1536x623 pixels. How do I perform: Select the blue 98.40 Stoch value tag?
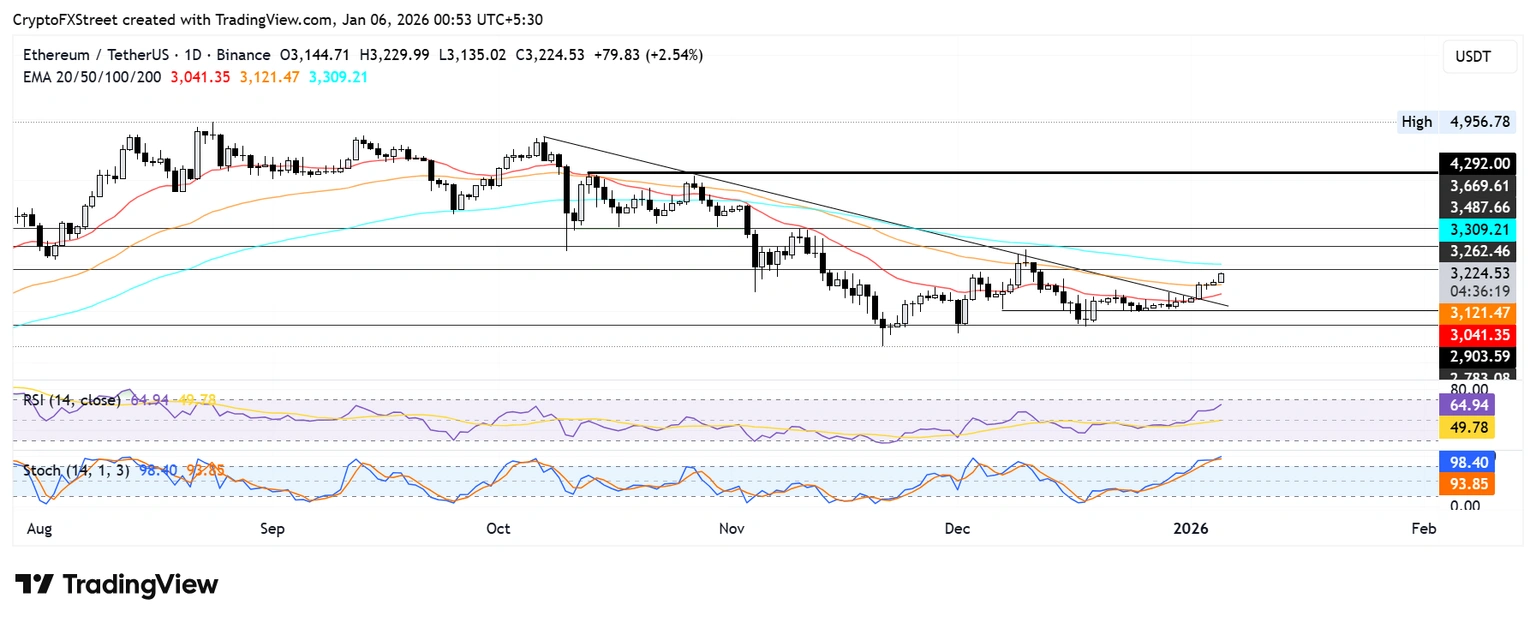coord(1465,463)
